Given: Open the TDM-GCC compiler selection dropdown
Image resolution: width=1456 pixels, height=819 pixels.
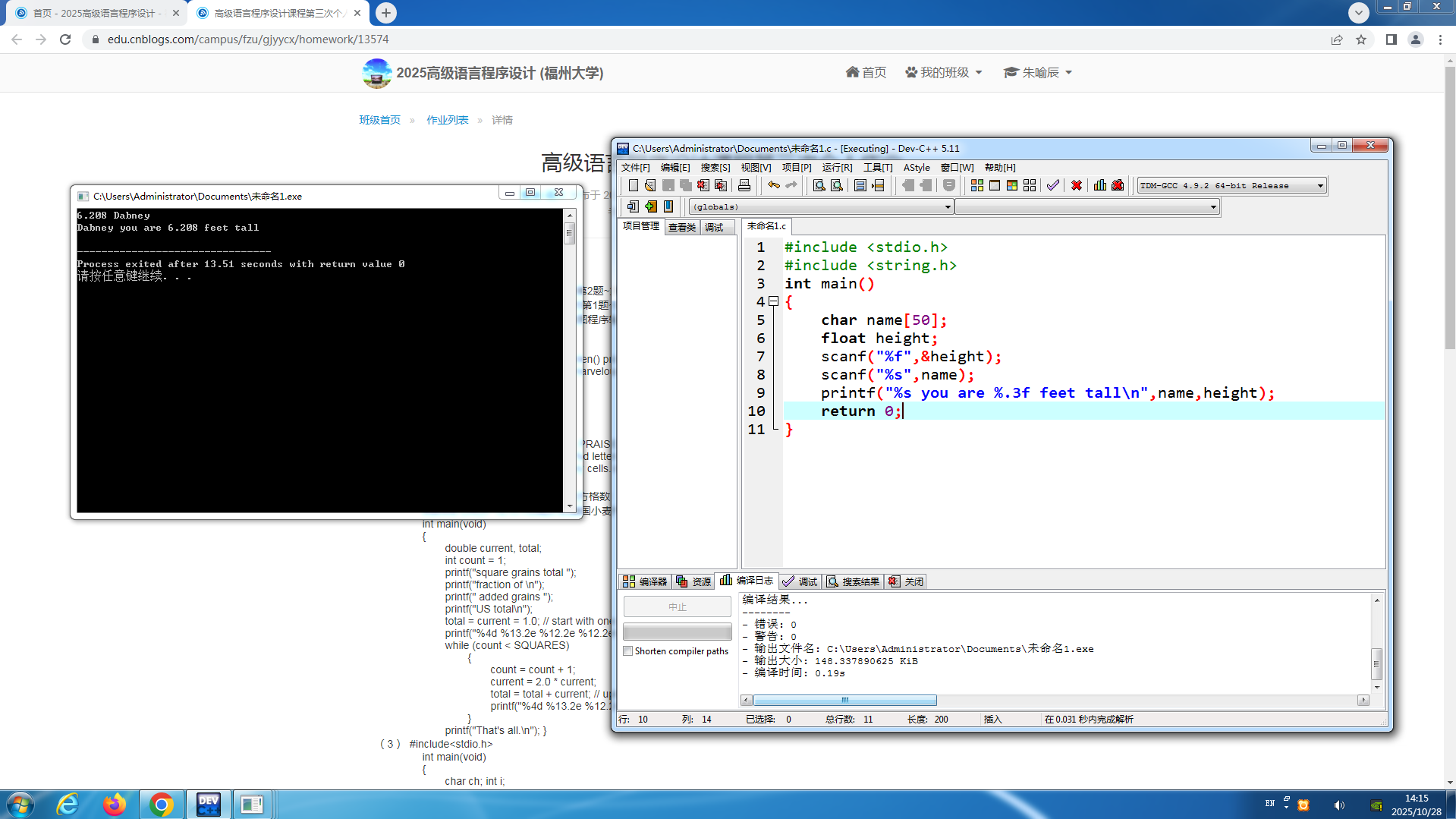Looking at the screenshot, I should 1320,186.
